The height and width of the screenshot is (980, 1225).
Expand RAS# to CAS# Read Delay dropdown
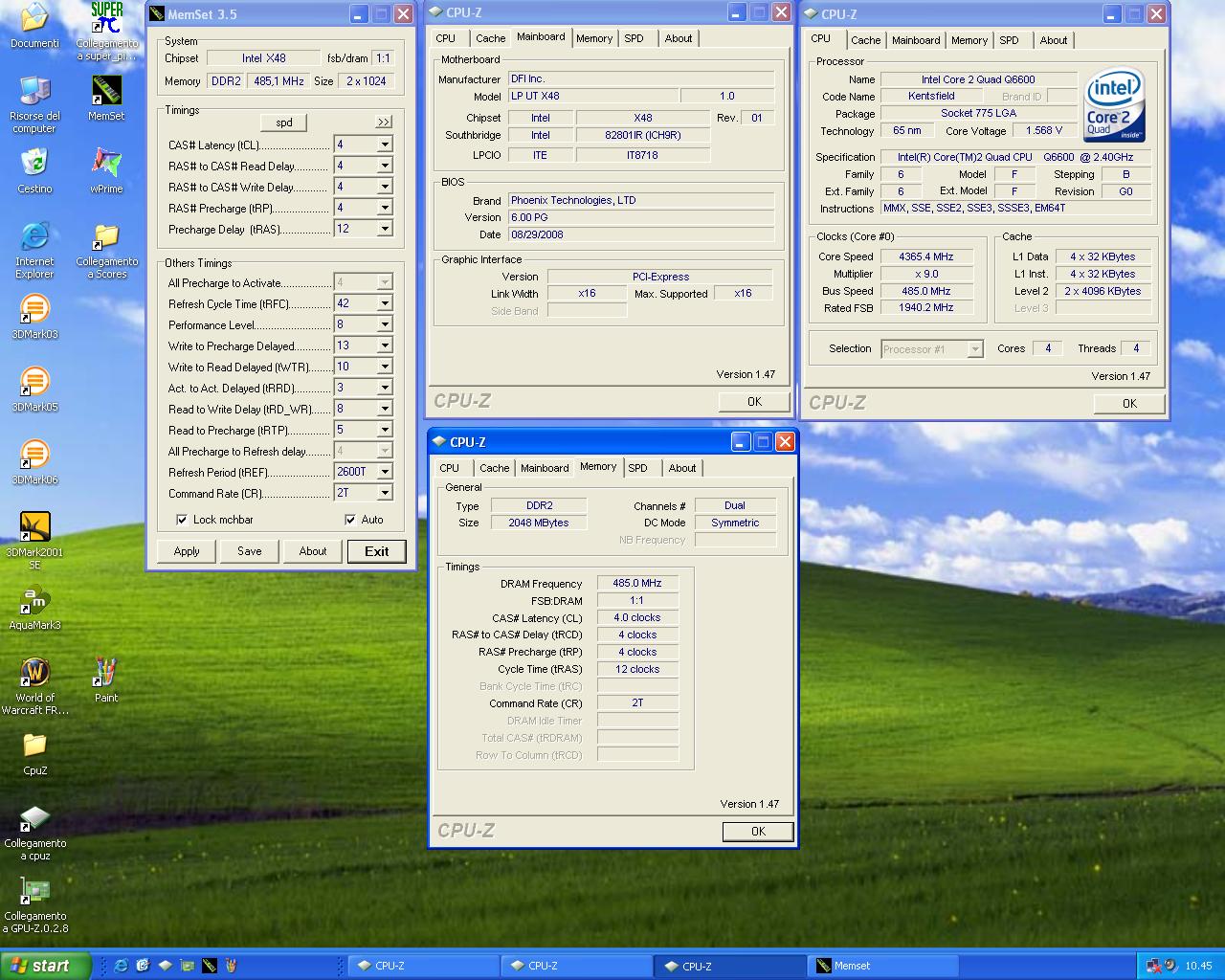(385, 166)
